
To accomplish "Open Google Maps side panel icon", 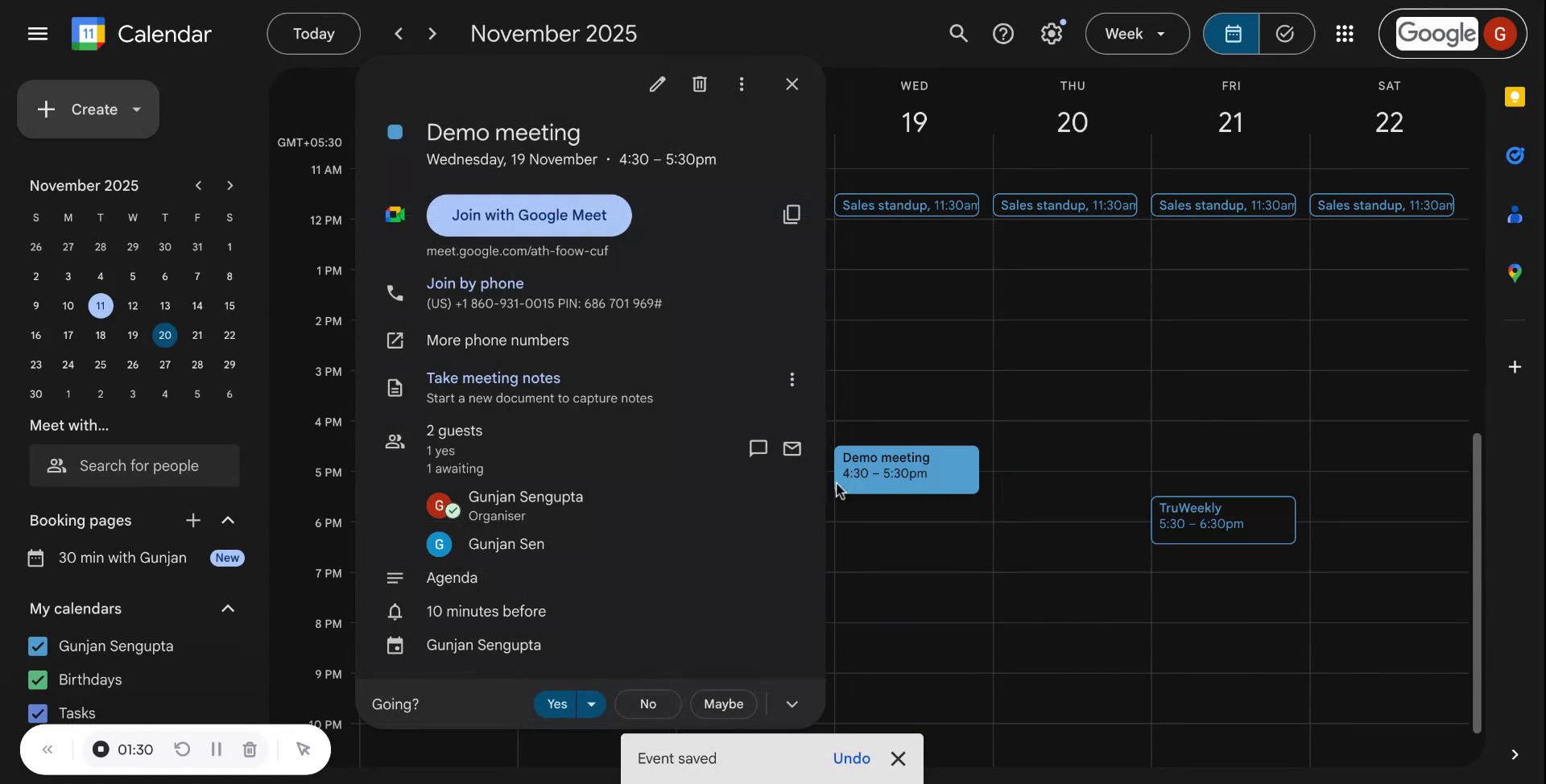I will pos(1516,273).
